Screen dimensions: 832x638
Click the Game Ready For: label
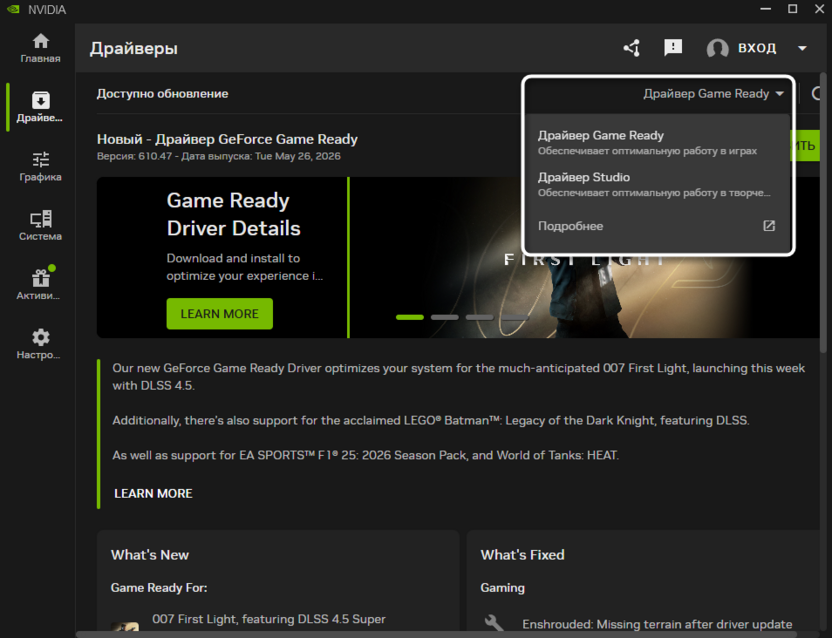[159, 588]
